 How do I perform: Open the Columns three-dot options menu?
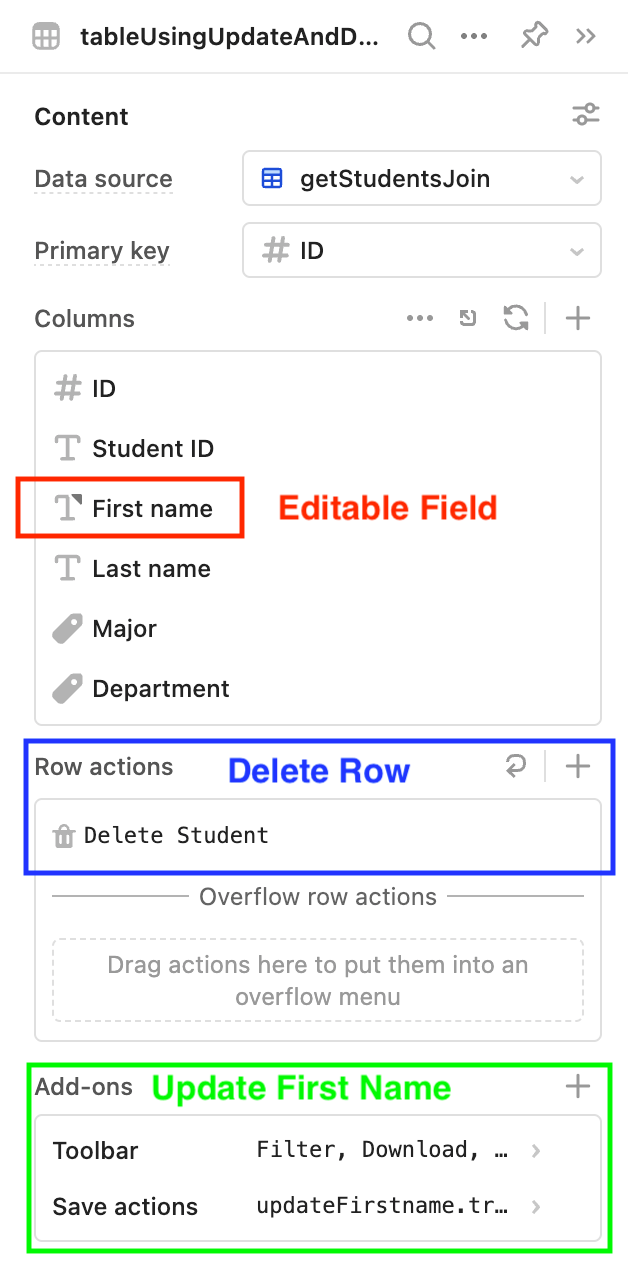420,319
